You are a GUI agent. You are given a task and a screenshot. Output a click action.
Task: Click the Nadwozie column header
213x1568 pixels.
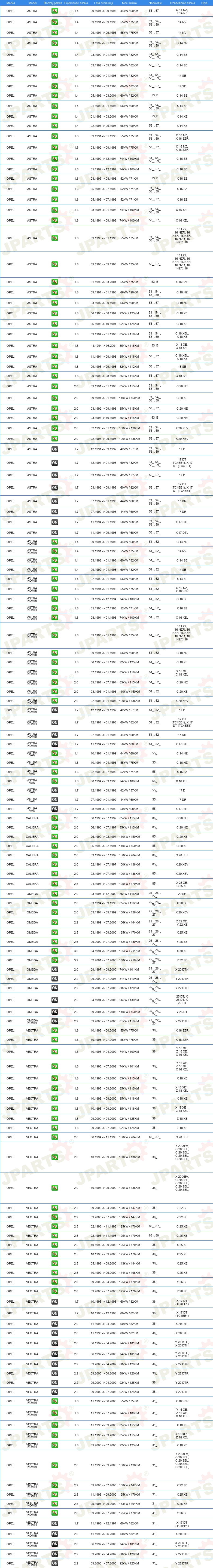tap(155, 3)
